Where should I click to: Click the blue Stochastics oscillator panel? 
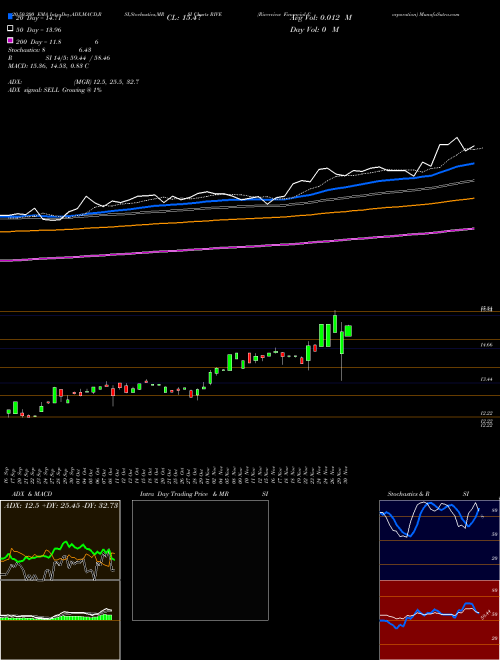coord(439,540)
